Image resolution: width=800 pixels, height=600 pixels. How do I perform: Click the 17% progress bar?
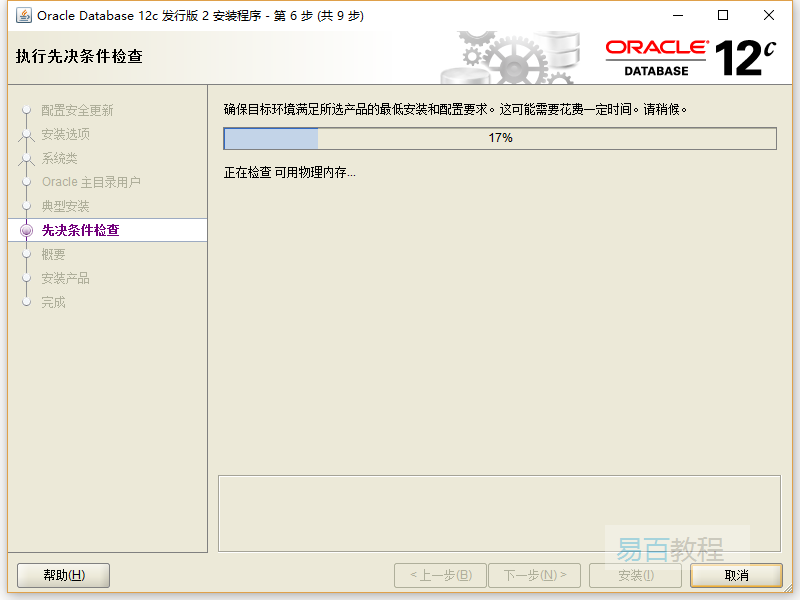click(500, 138)
